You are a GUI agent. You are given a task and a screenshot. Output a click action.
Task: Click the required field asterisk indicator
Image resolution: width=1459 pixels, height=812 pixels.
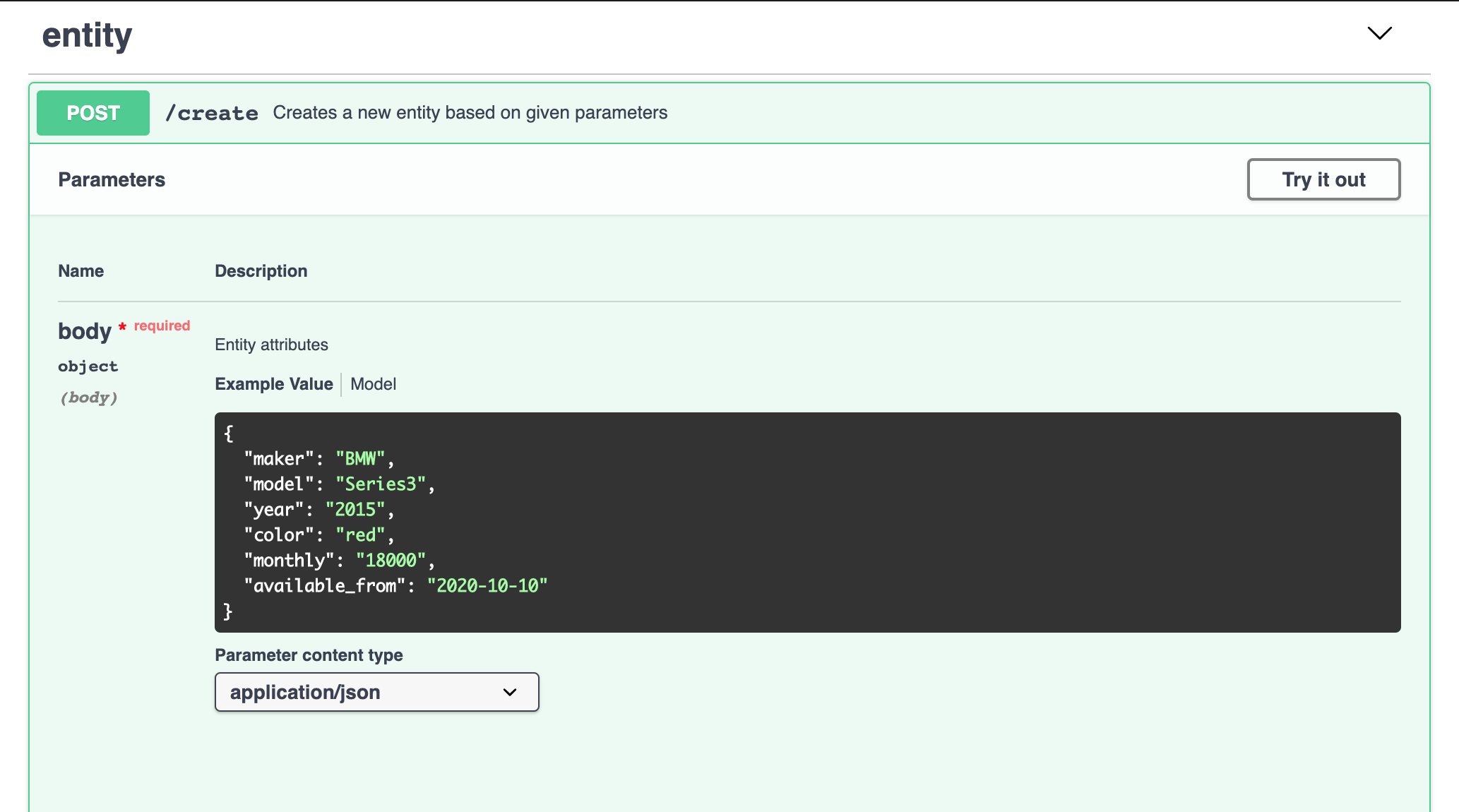[x=122, y=328]
